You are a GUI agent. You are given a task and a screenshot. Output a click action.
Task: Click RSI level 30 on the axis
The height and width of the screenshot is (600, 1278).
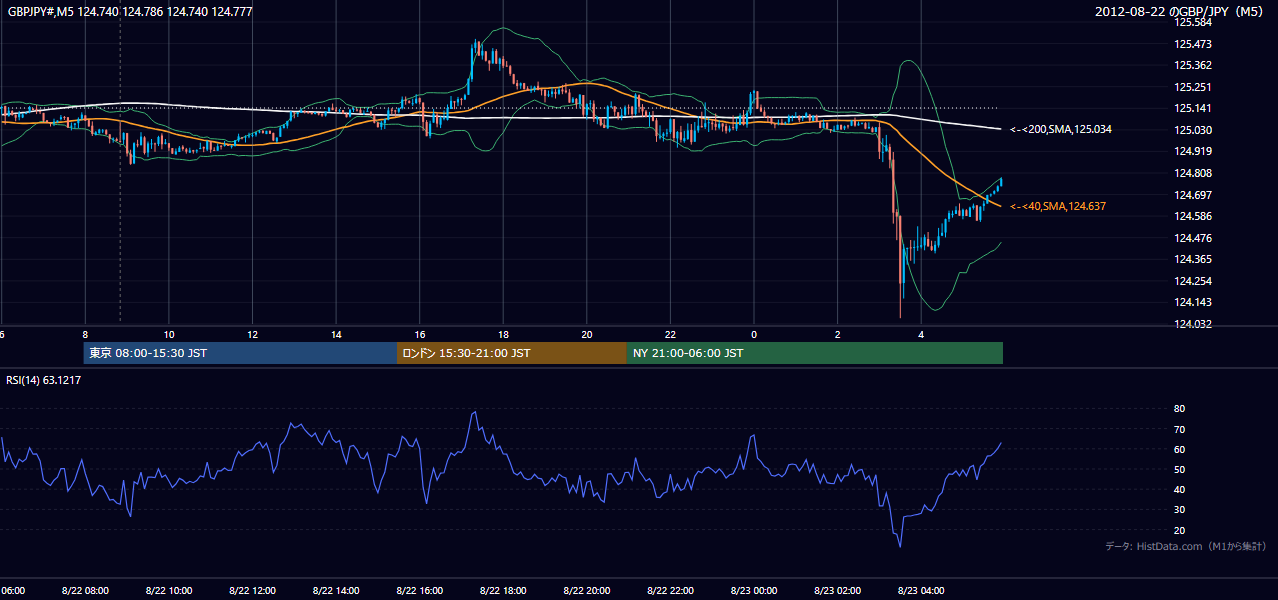coord(1179,510)
